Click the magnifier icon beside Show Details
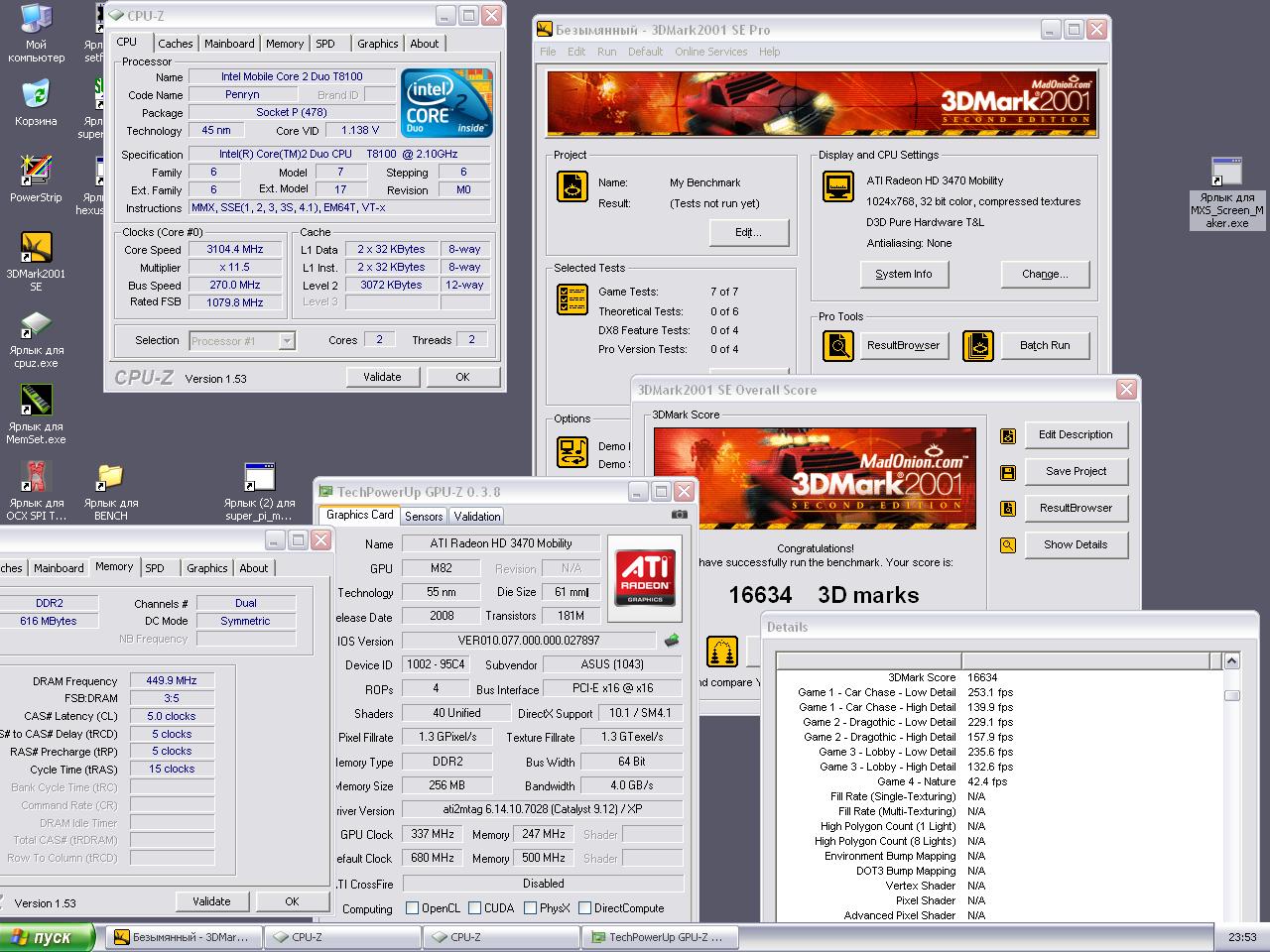The height and width of the screenshot is (952, 1270). click(x=1008, y=545)
